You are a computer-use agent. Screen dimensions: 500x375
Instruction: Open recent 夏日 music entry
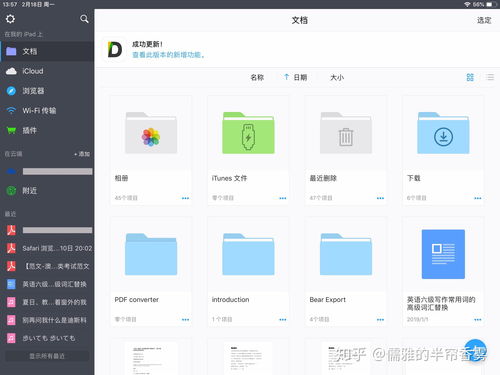47,302
